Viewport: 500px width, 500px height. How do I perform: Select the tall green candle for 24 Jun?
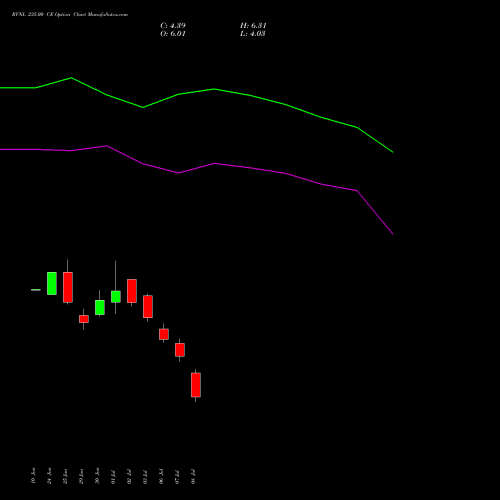point(52,283)
